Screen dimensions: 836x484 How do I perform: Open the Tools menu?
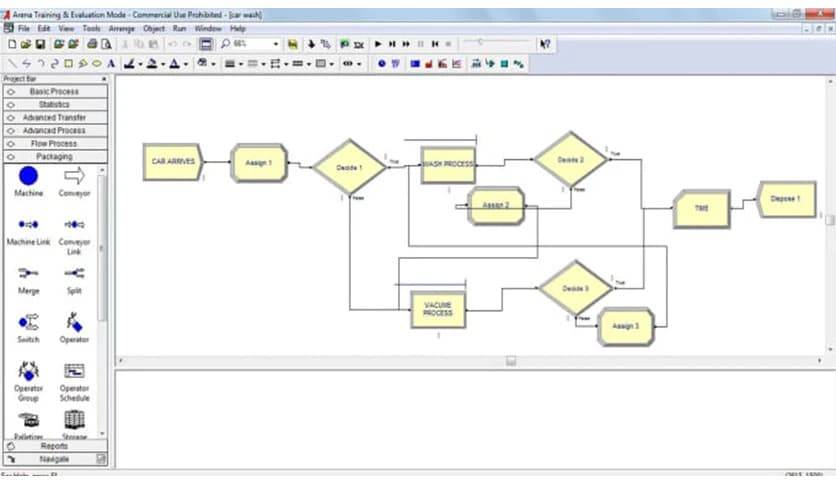coord(91,28)
